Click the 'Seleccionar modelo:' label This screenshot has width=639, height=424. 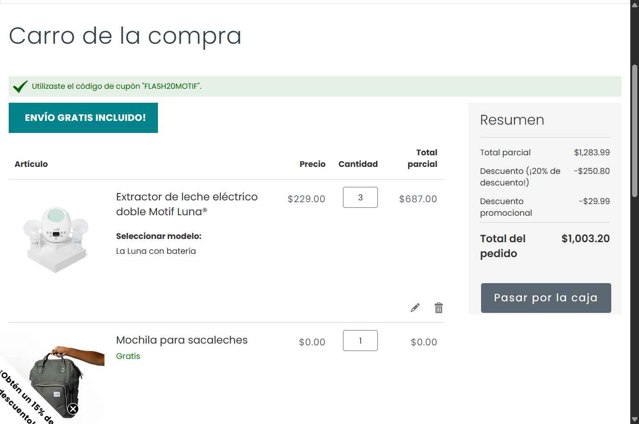159,236
